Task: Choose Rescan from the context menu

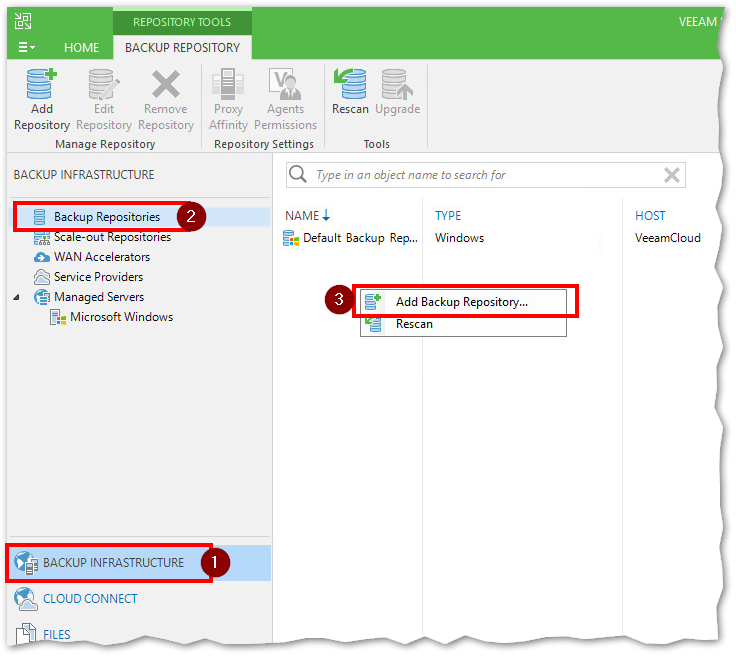Action: click(x=414, y=324)
